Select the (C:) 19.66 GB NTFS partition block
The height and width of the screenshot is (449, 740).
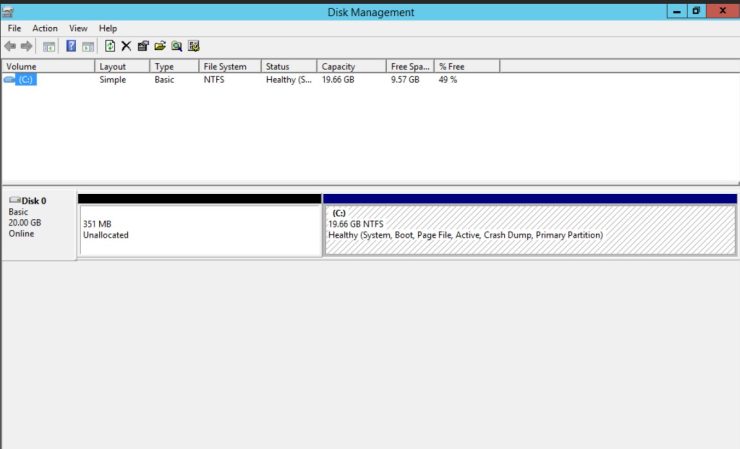[530, 230]
